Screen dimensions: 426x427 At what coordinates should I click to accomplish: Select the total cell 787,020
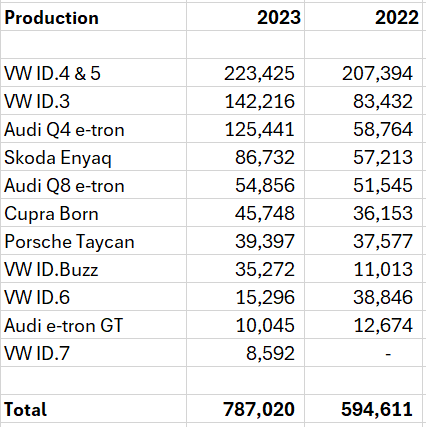coord(245,409)
